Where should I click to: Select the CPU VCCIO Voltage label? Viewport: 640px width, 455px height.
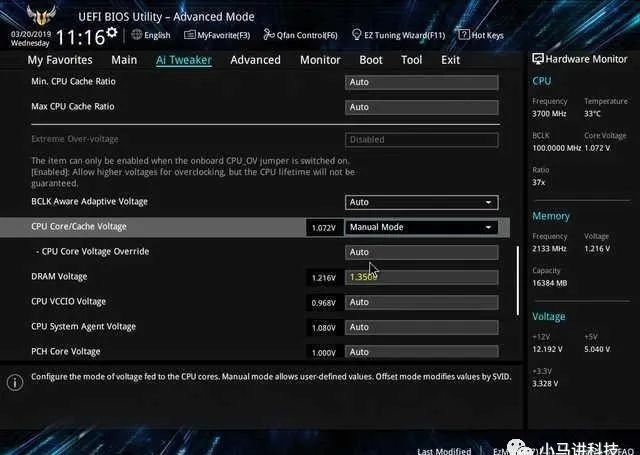(69, 302)
